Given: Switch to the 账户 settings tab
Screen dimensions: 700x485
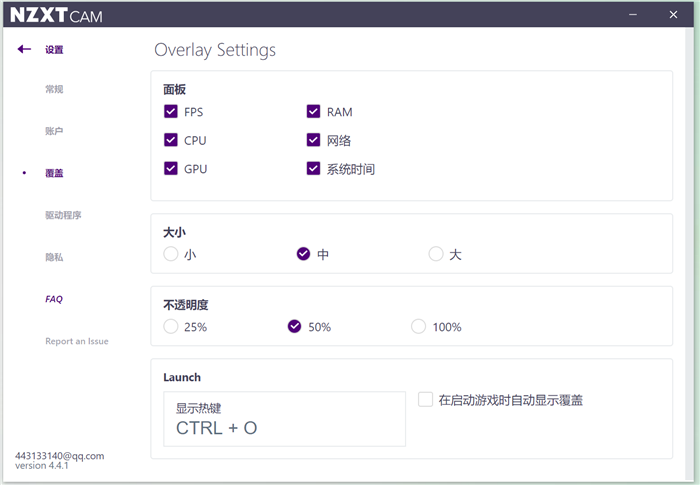Looking at the screenshot, I should point(54,131).
